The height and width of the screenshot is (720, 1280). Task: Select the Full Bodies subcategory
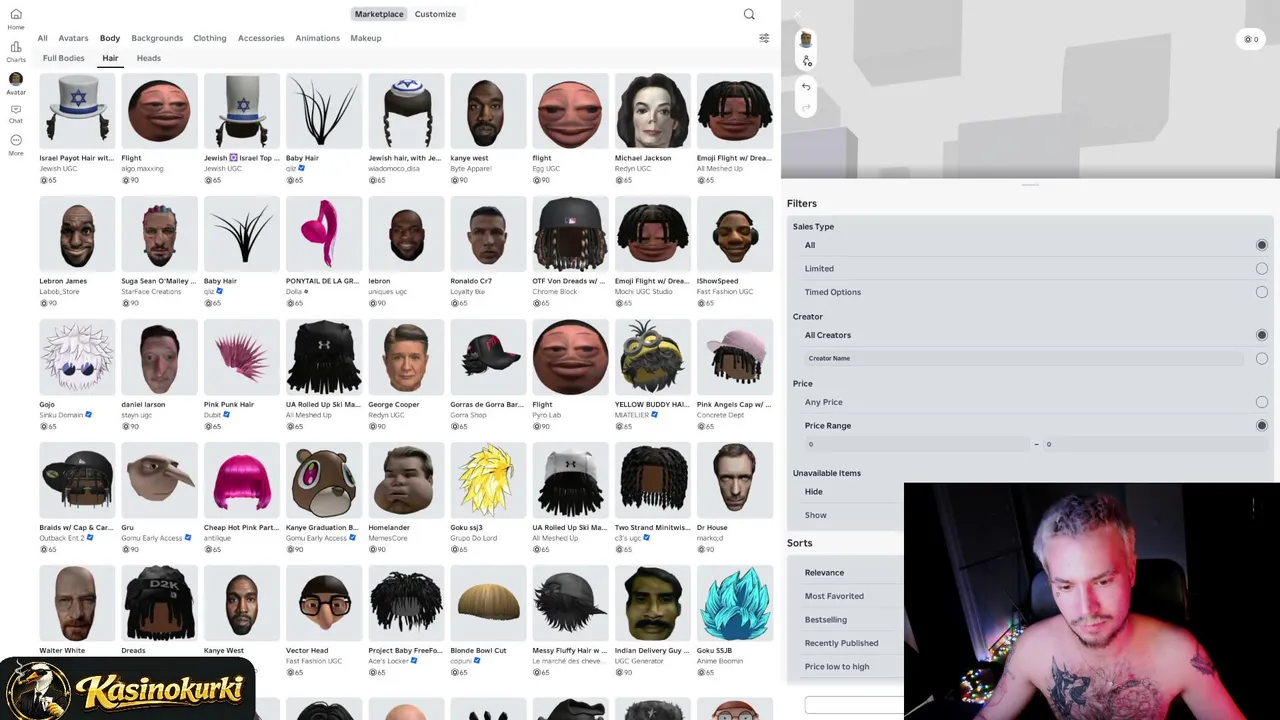pyautogui.click(x=63, y=58)
